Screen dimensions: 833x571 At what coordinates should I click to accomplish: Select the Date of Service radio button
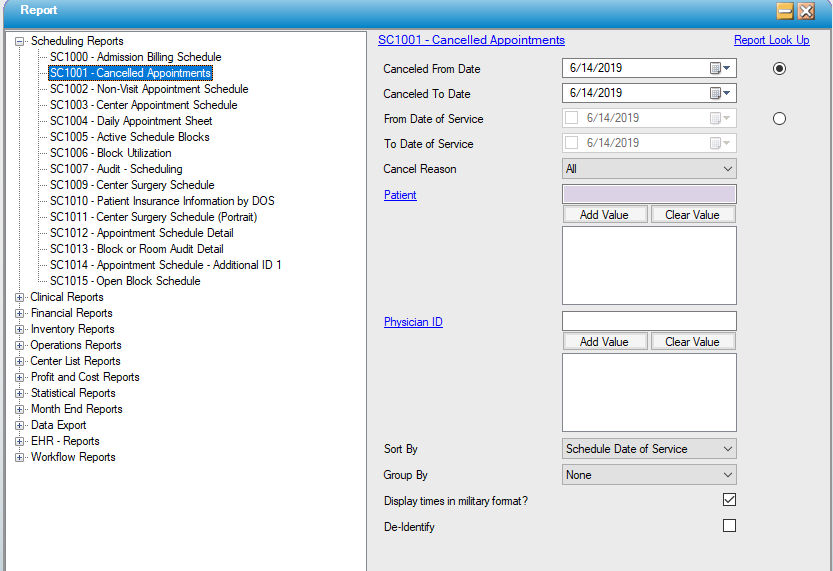(779, 119)
